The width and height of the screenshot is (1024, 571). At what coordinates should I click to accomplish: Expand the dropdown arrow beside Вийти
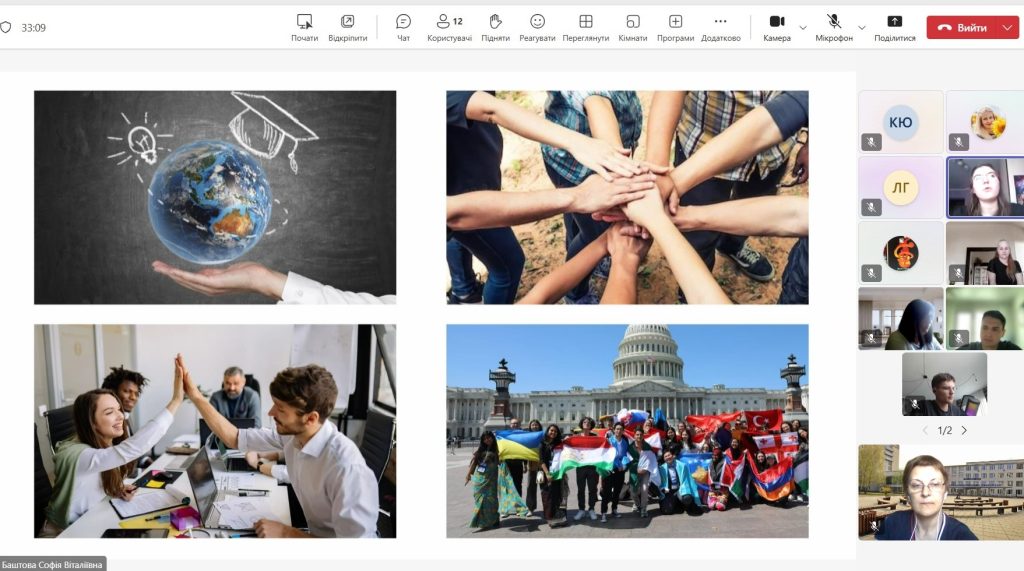click(1007, 28)
